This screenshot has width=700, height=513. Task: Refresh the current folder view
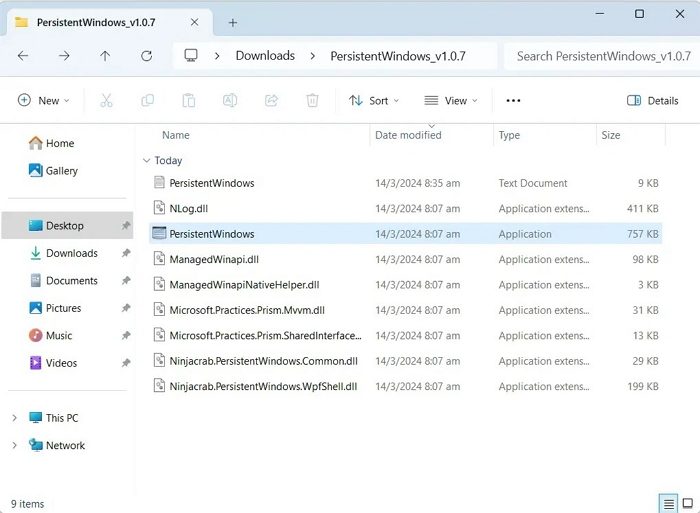(146, 56)
